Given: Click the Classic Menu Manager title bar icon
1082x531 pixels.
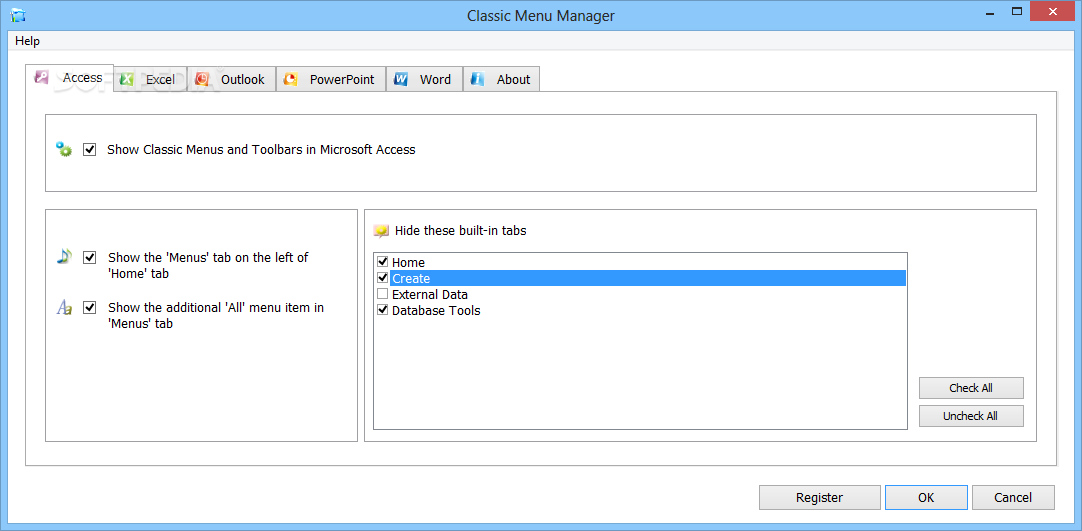Looking at the screenshot, I should (x=18, y=15).
